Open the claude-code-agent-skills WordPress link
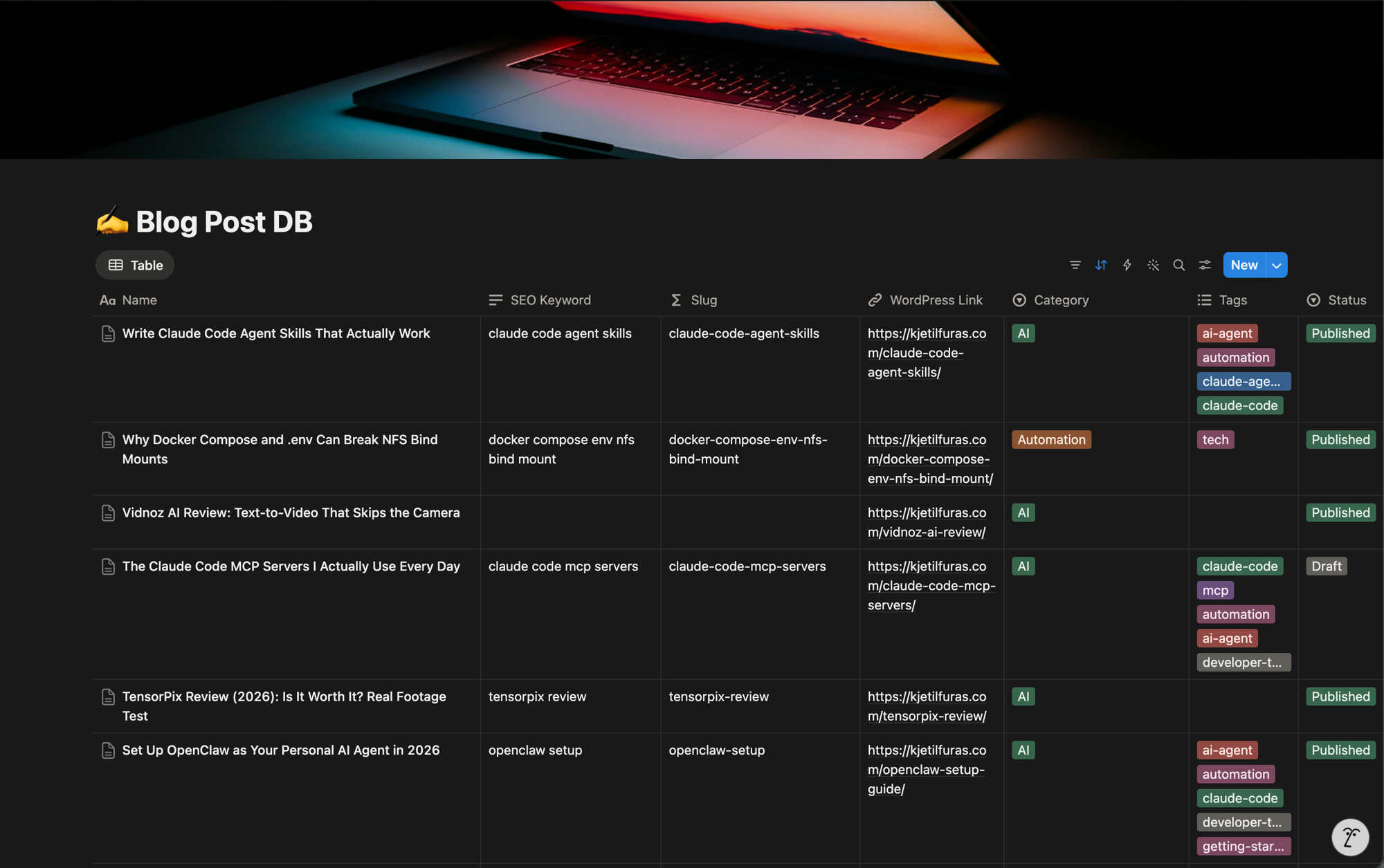The height and width of the screenshot is (868, 1384). [x=927, y=353]
